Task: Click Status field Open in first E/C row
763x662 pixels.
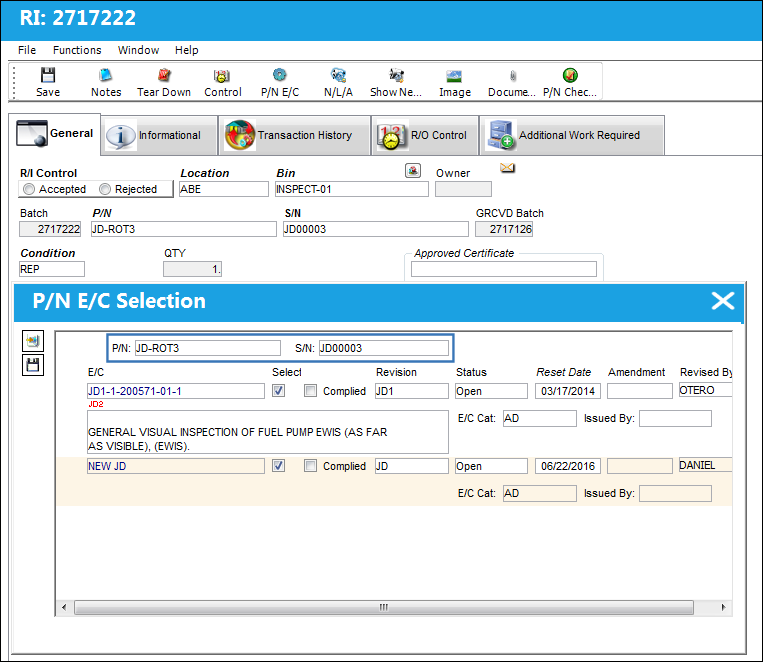Action: [491, 391]
